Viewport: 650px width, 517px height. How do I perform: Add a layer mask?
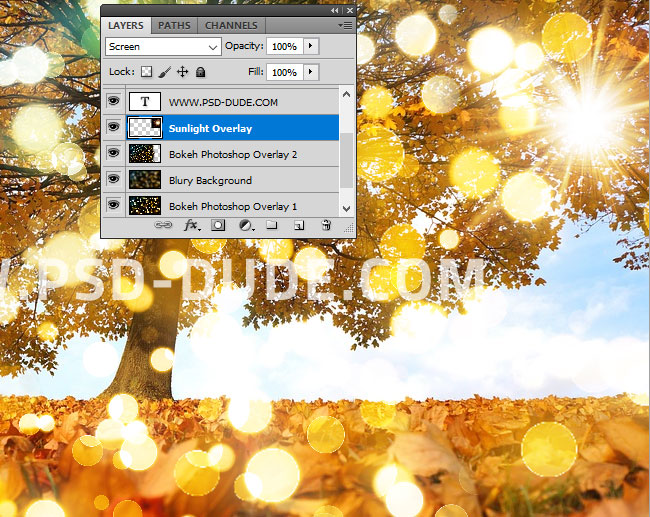218,226
